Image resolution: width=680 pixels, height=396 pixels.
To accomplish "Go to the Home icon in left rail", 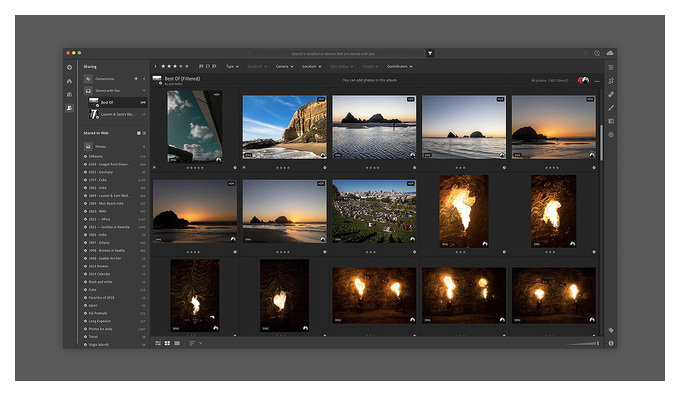I will coord(69,81).
